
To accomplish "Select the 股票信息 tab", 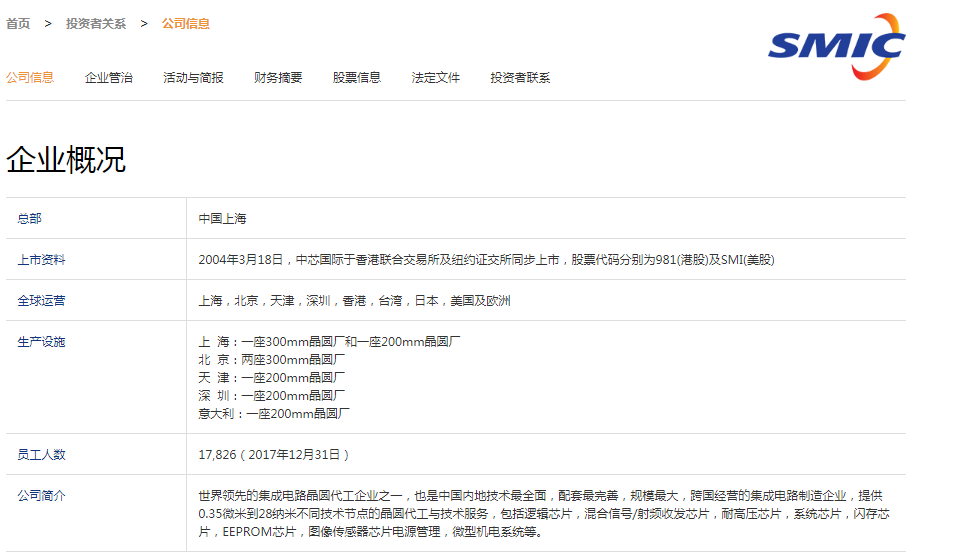I will (357, 78).
